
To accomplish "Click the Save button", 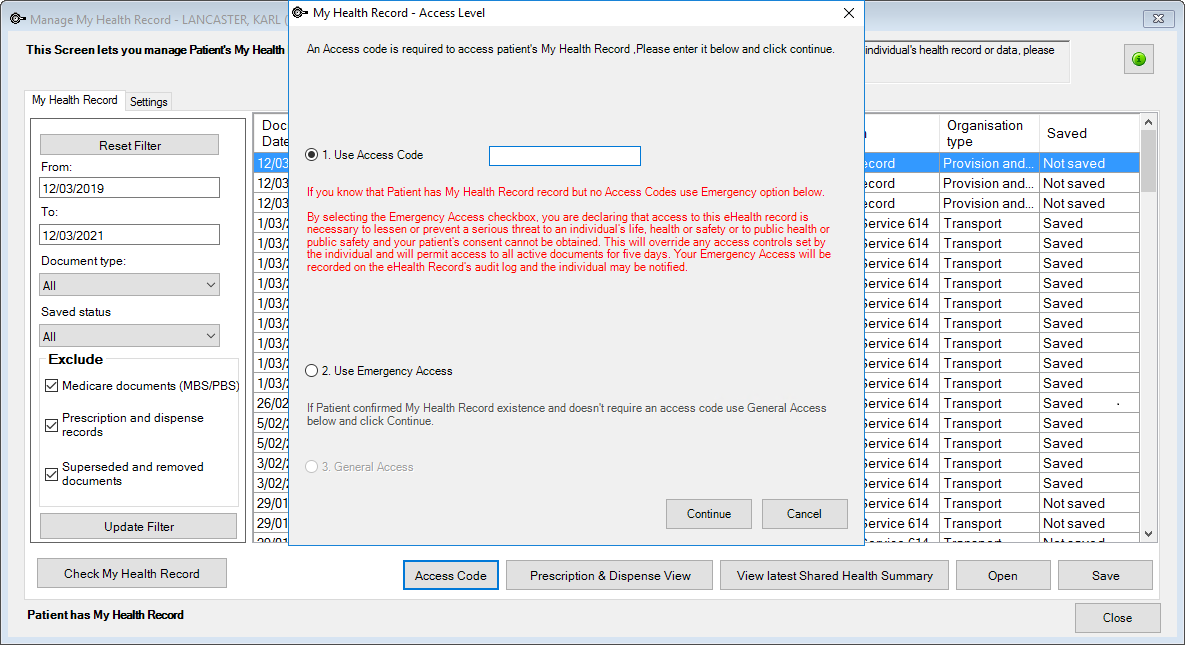I will tap(1105, 575).
